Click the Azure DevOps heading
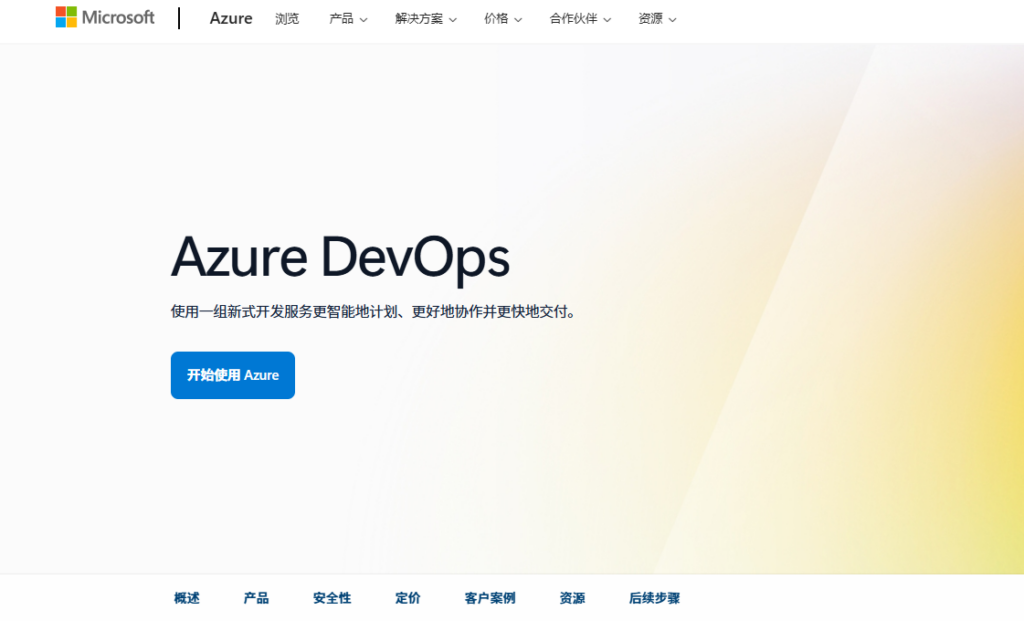 (x=340, y=258)
